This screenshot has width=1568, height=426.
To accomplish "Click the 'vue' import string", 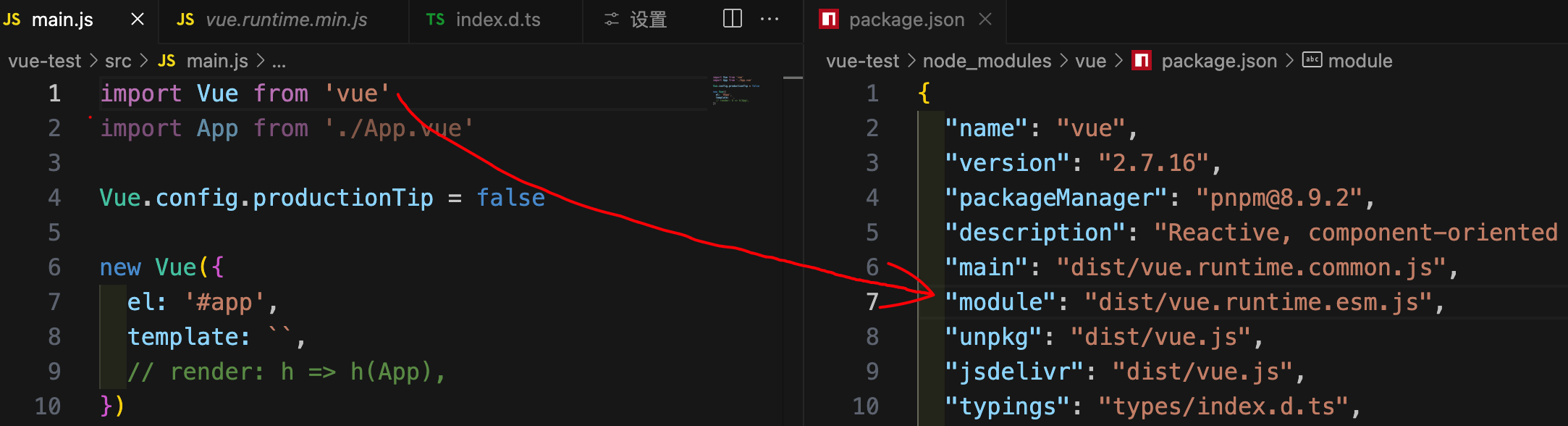I will point(357,93).
